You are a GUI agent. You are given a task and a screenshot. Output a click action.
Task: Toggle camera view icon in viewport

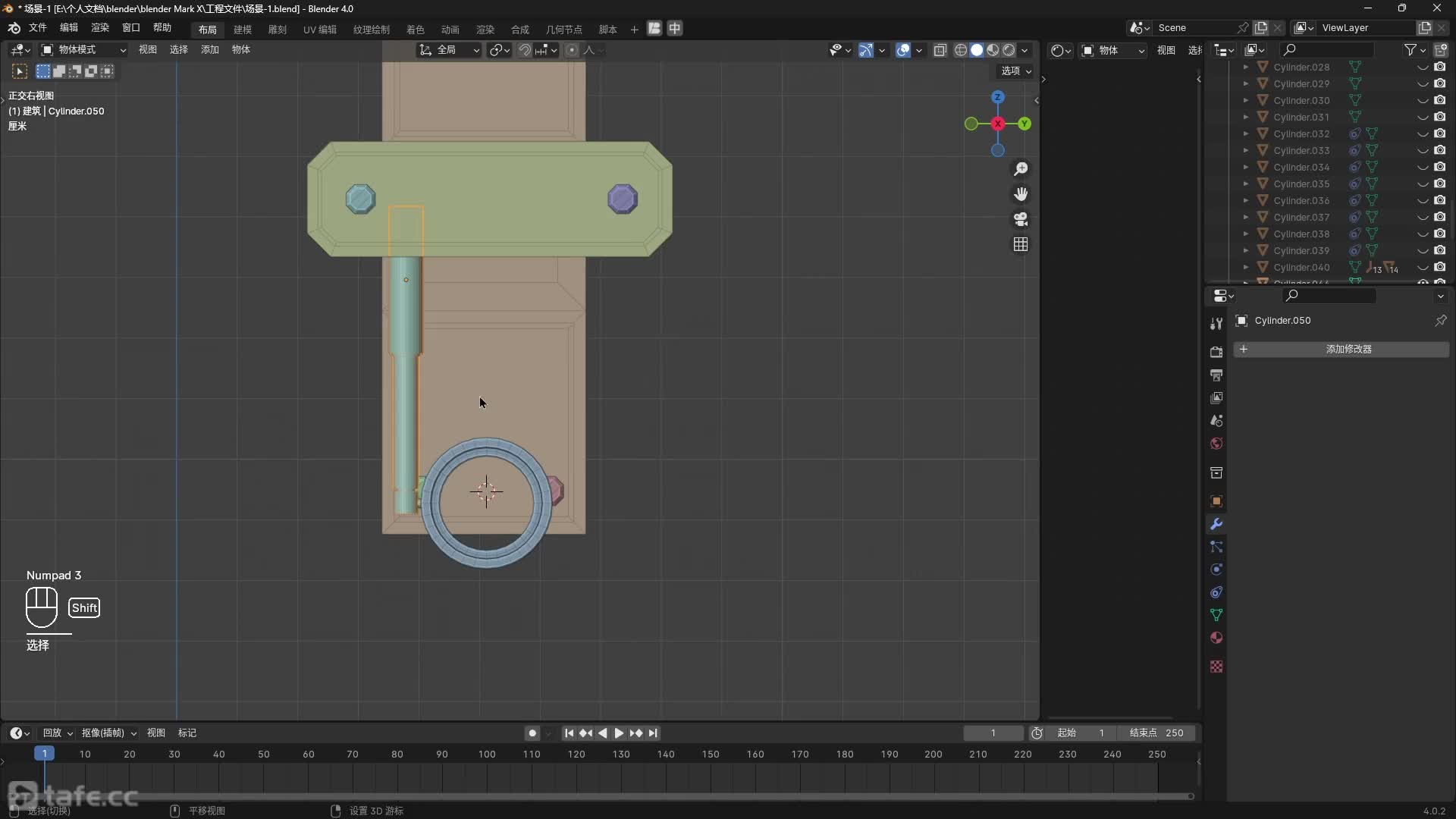(x=1021, y=219)
